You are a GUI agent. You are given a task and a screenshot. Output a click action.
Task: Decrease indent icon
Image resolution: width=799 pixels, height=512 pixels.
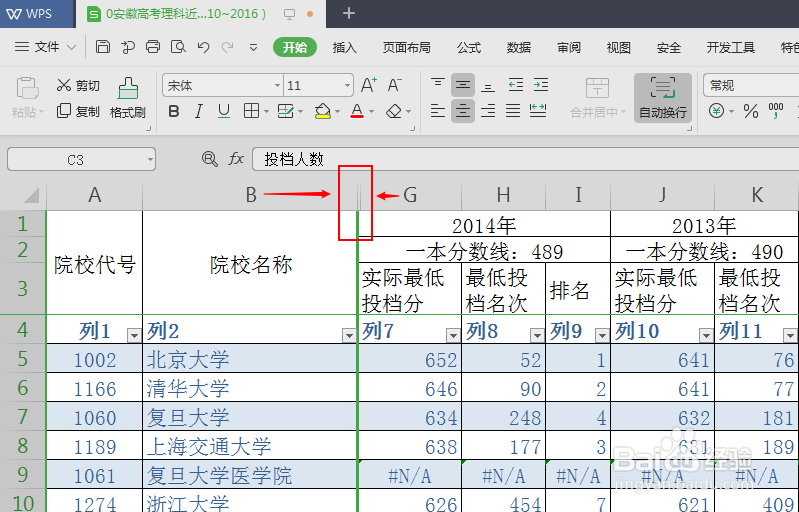coord(516,85)
